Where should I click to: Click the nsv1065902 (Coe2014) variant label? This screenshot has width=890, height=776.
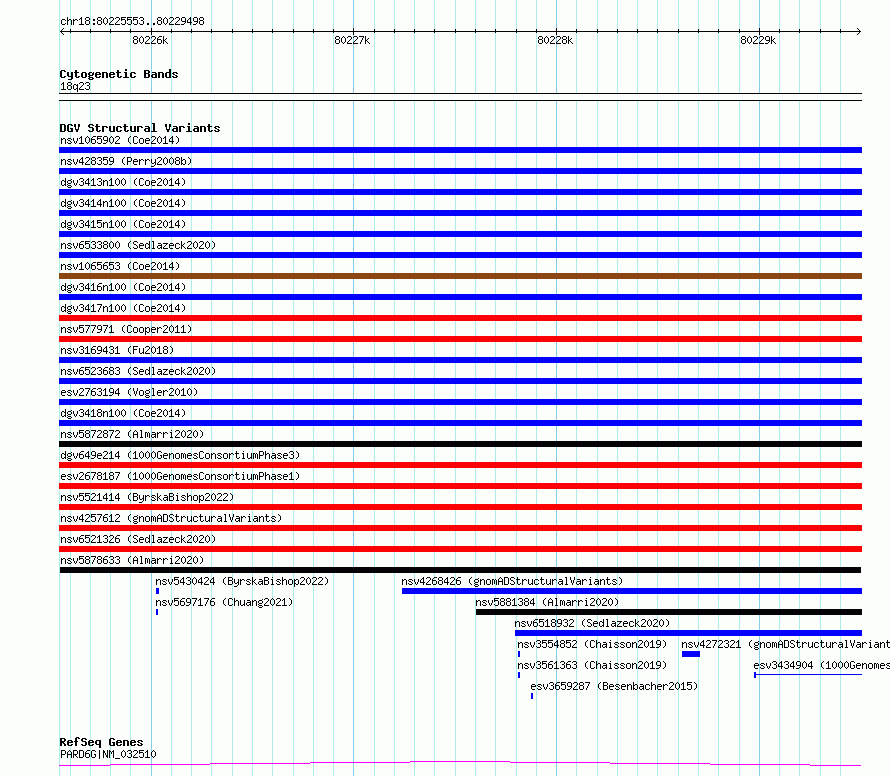click(x=120, y=140)
